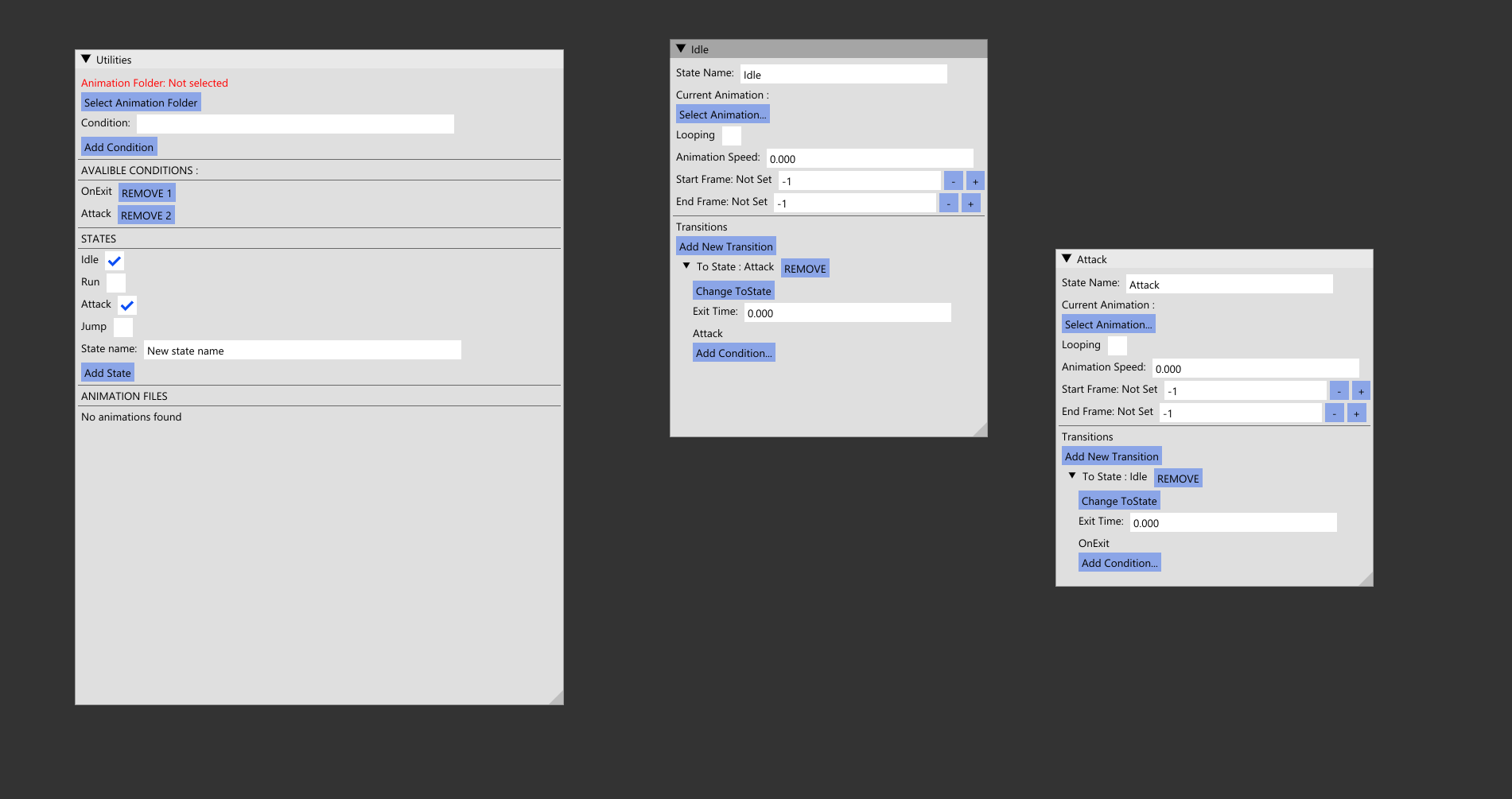Image resolution: width=1512 pixels, height=799 pixels.
Task: Check the Jump state checkbox
Action: coord(122,327)
